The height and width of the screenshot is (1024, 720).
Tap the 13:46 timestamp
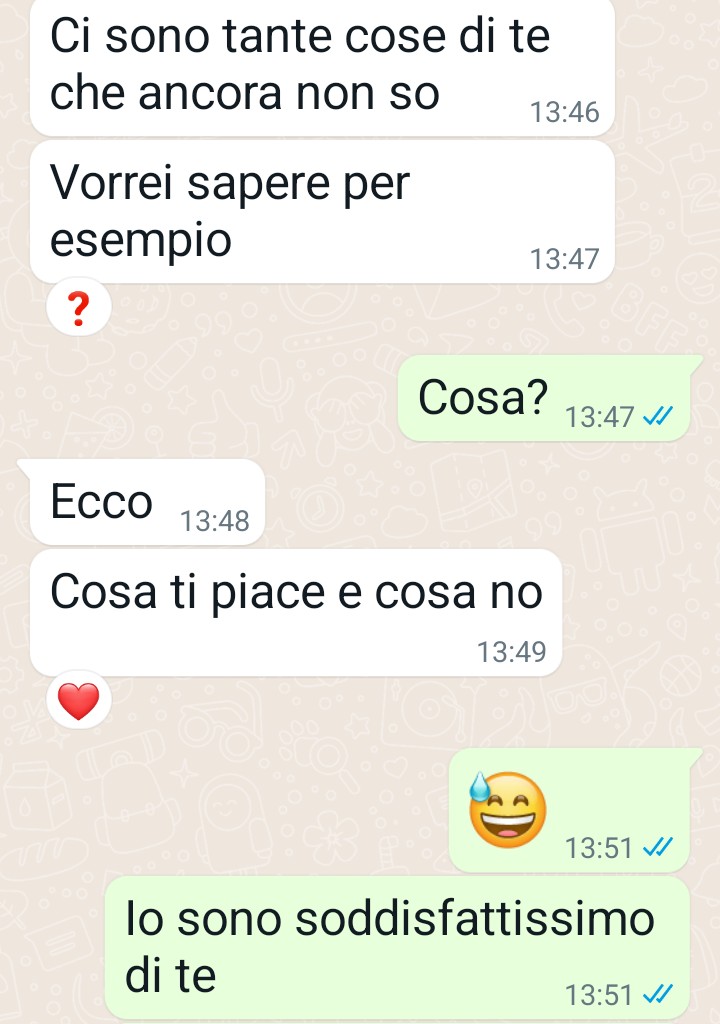565,112
